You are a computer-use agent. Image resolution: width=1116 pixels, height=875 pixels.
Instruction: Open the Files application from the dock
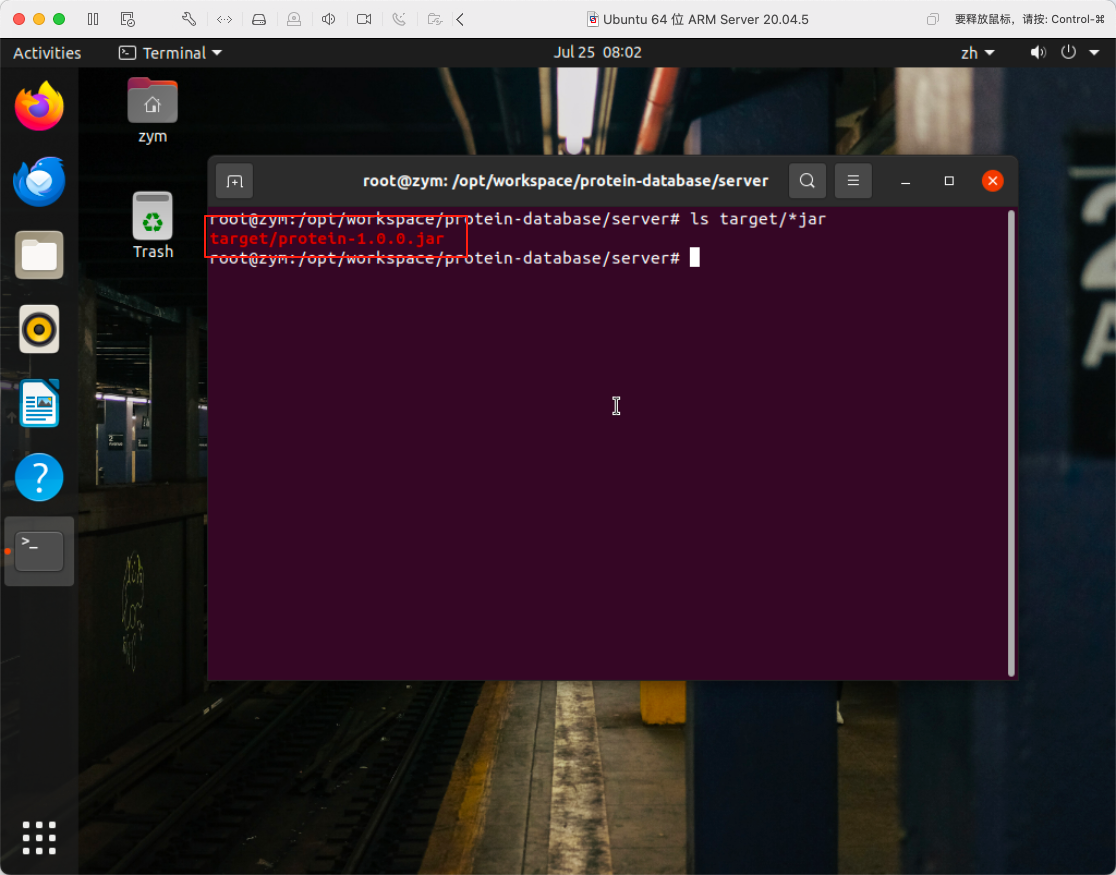39,254
